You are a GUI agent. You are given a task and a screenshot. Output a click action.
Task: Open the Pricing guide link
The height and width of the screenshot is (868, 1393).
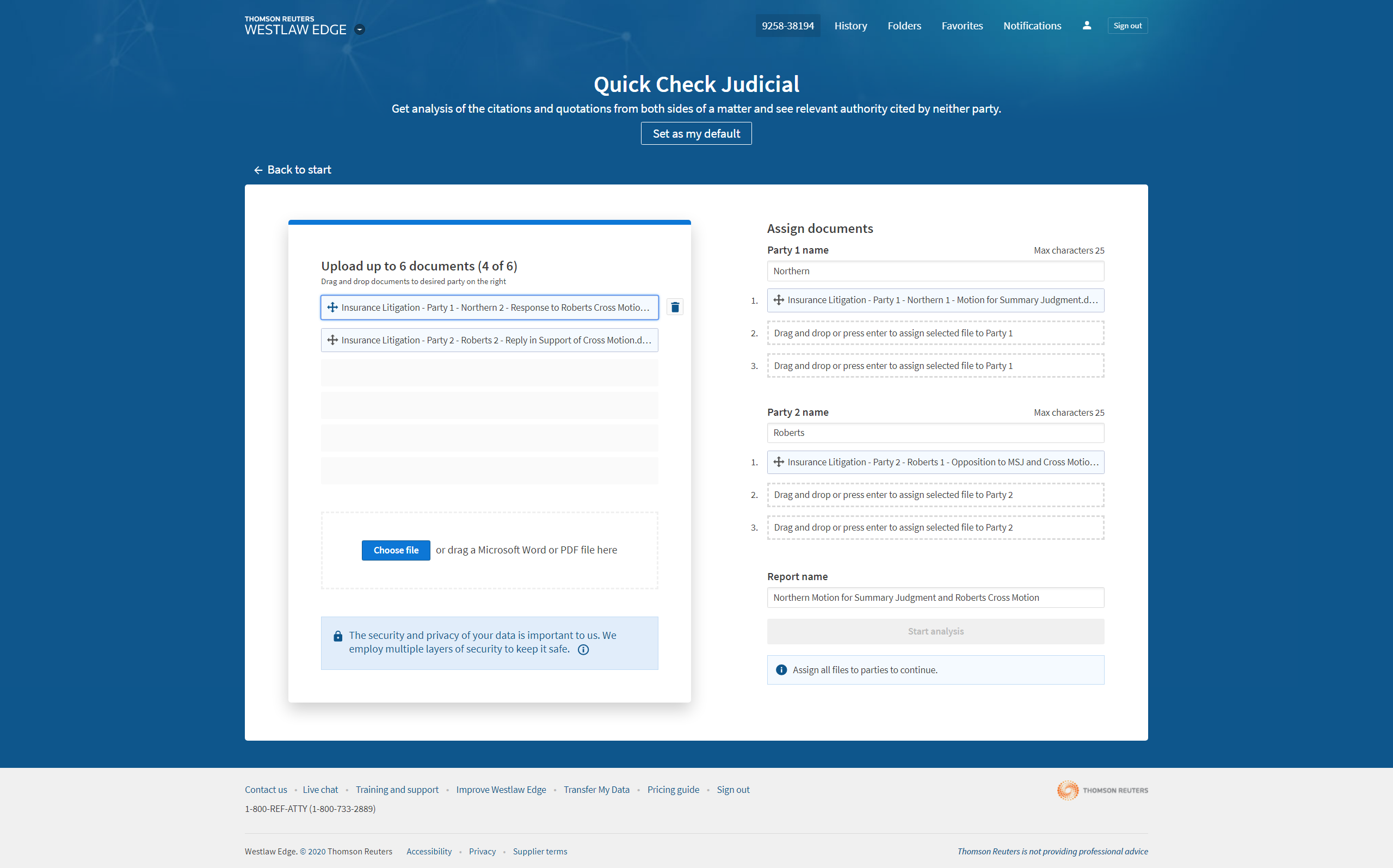pyautogui.click(x=673, y=789)
